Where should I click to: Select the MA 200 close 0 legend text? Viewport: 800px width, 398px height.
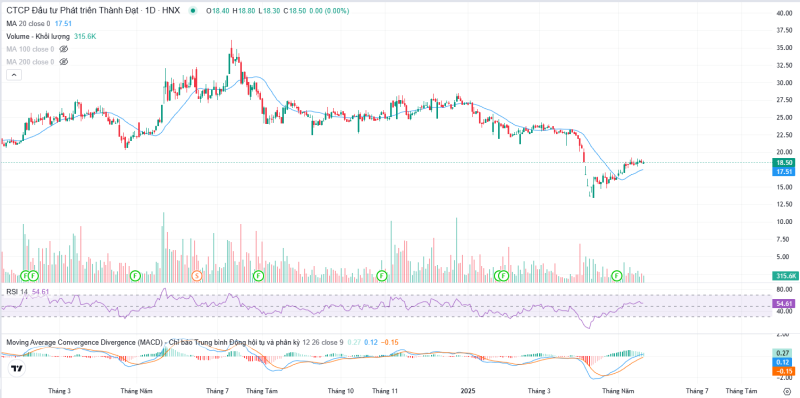tap(30, 62)
